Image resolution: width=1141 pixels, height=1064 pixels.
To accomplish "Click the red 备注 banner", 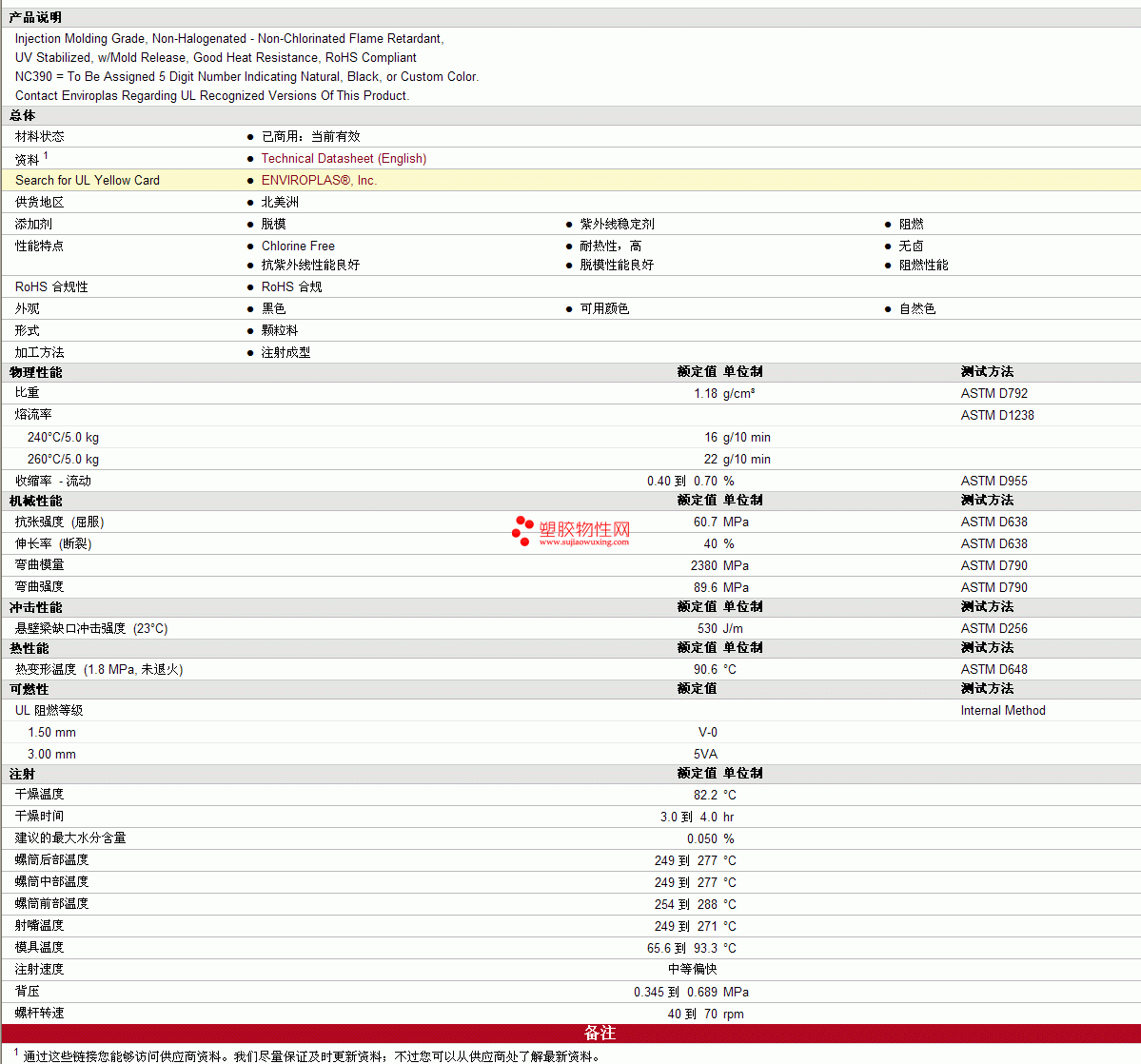I will coord(600,1034).
